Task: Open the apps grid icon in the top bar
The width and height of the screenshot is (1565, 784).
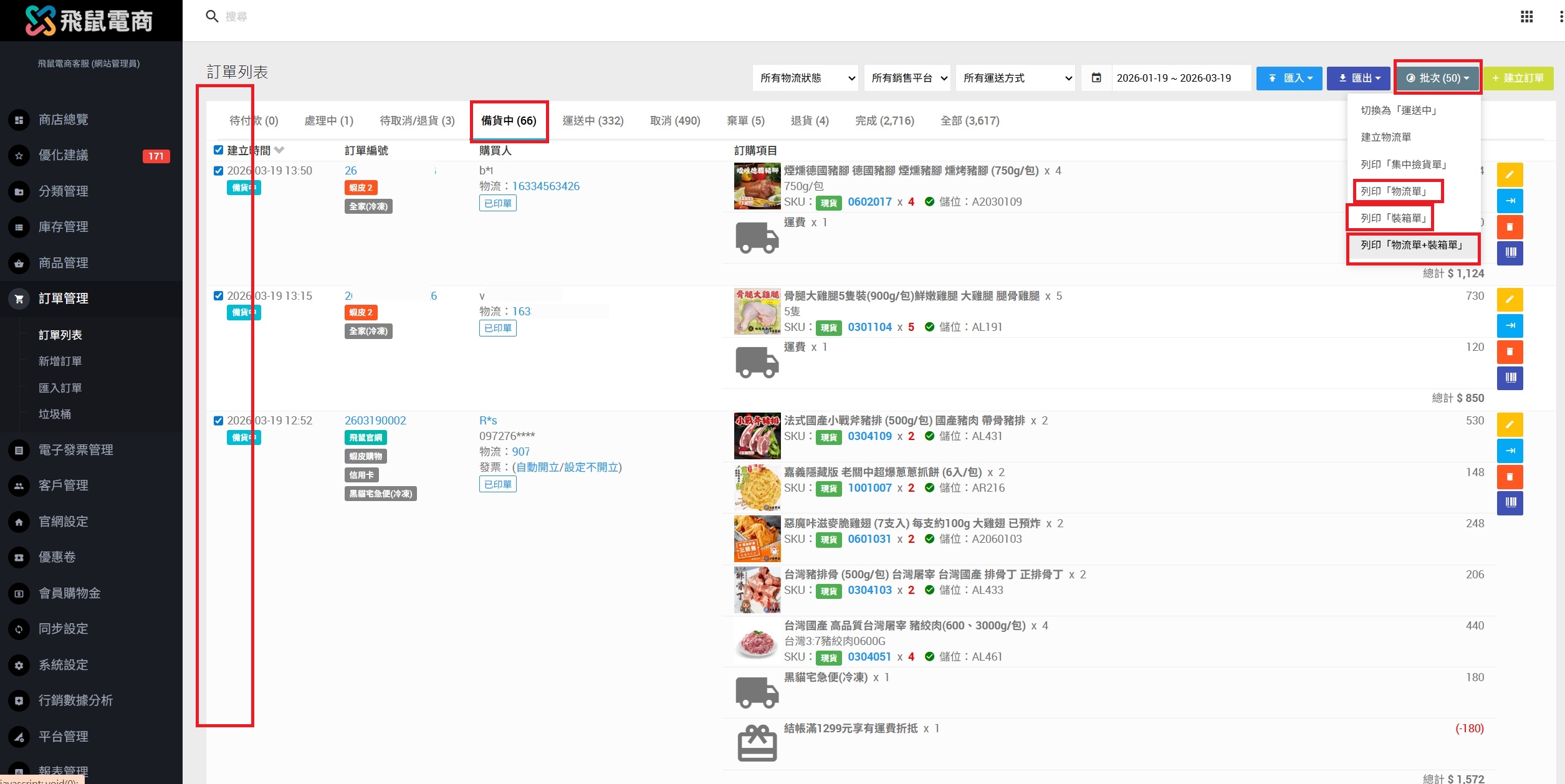Action: tap(1526, 17)
